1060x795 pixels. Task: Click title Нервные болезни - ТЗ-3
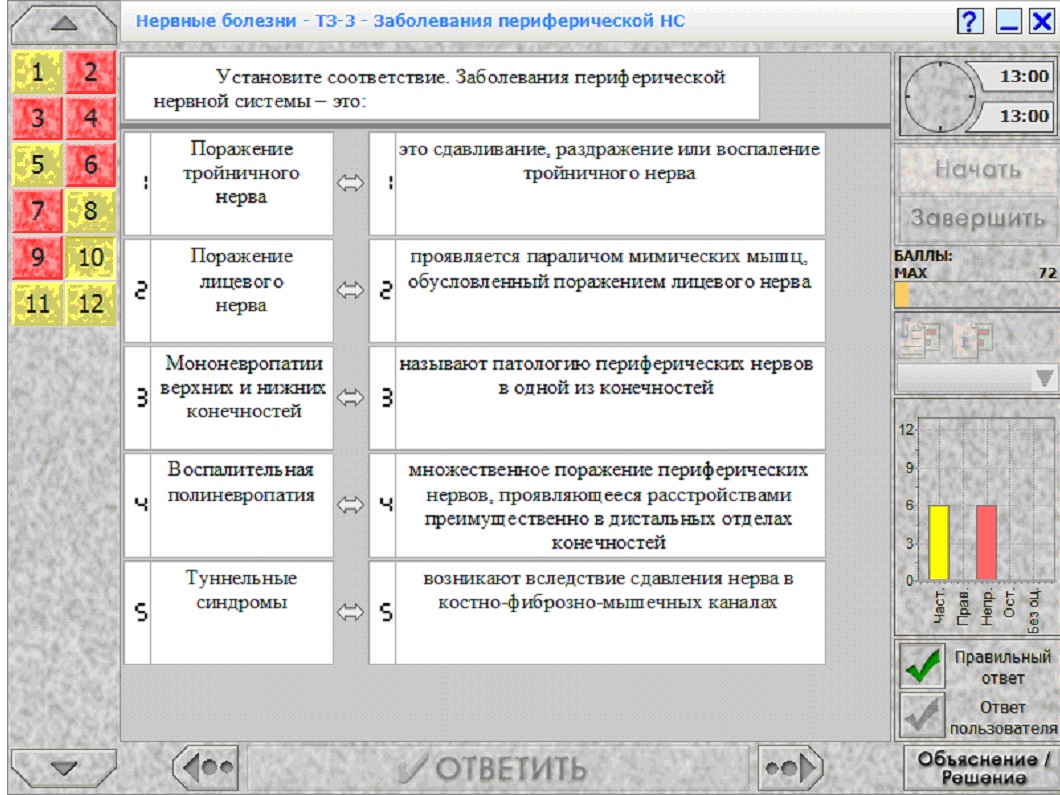click(410, 21)
